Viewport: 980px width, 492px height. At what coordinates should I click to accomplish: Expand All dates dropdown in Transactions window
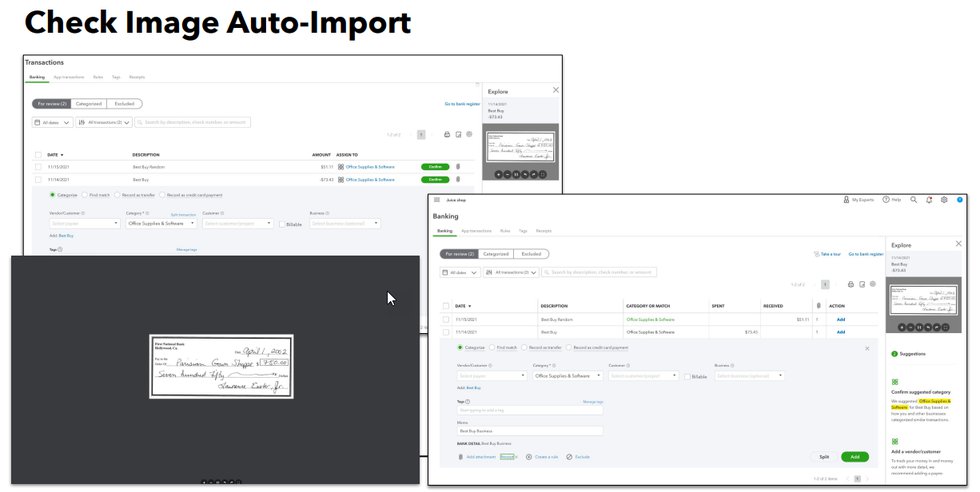52,122
